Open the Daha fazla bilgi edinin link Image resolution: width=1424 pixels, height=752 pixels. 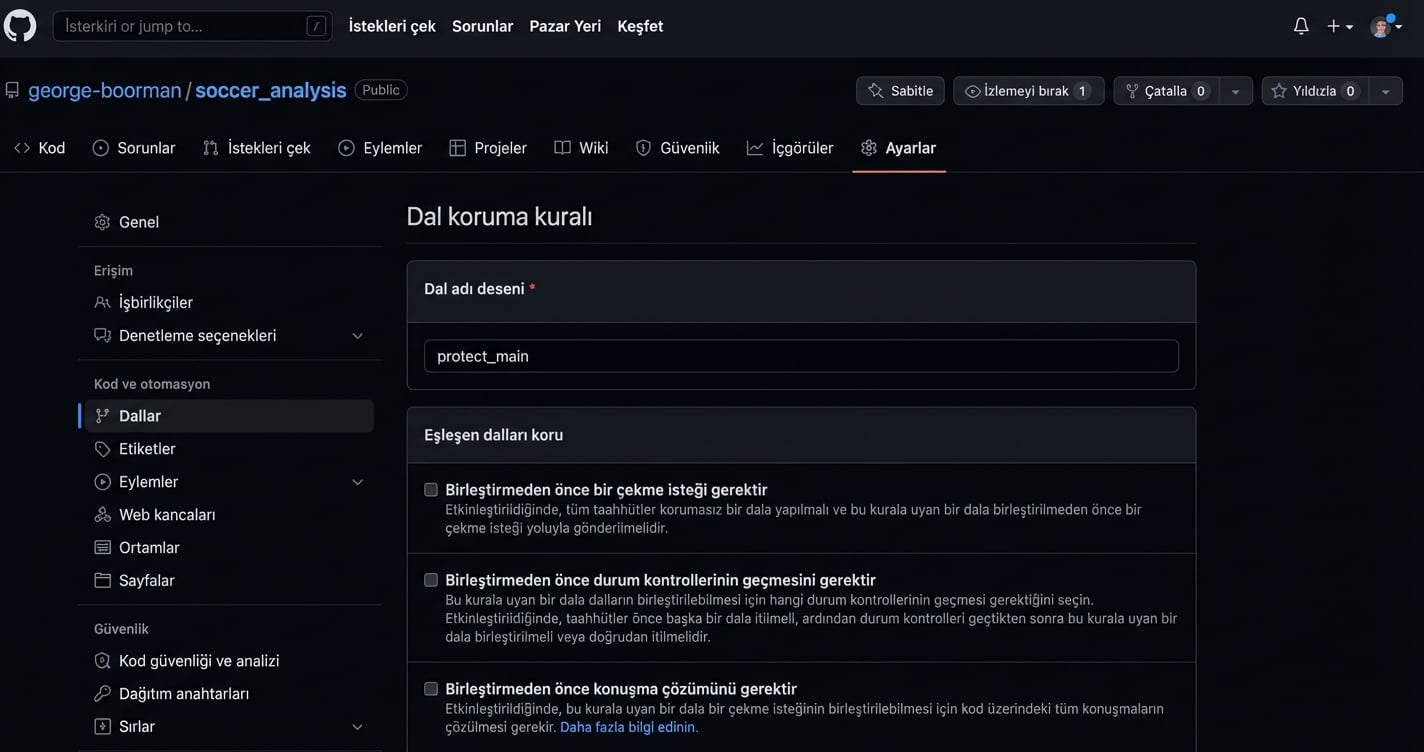[628, 727]
